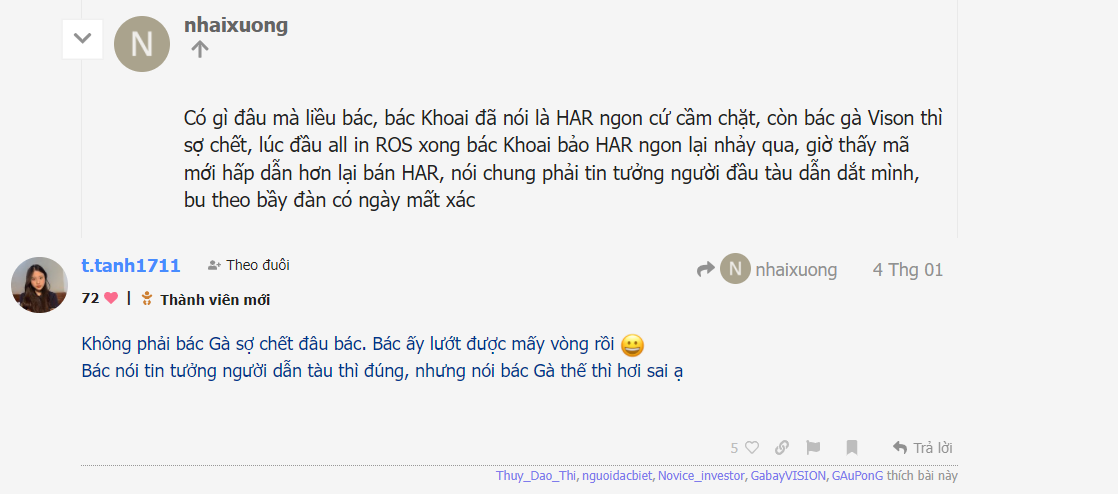Bookmark this post
Image resolution: width=1118 pixels, height=494 pixels.
(851, 448)
